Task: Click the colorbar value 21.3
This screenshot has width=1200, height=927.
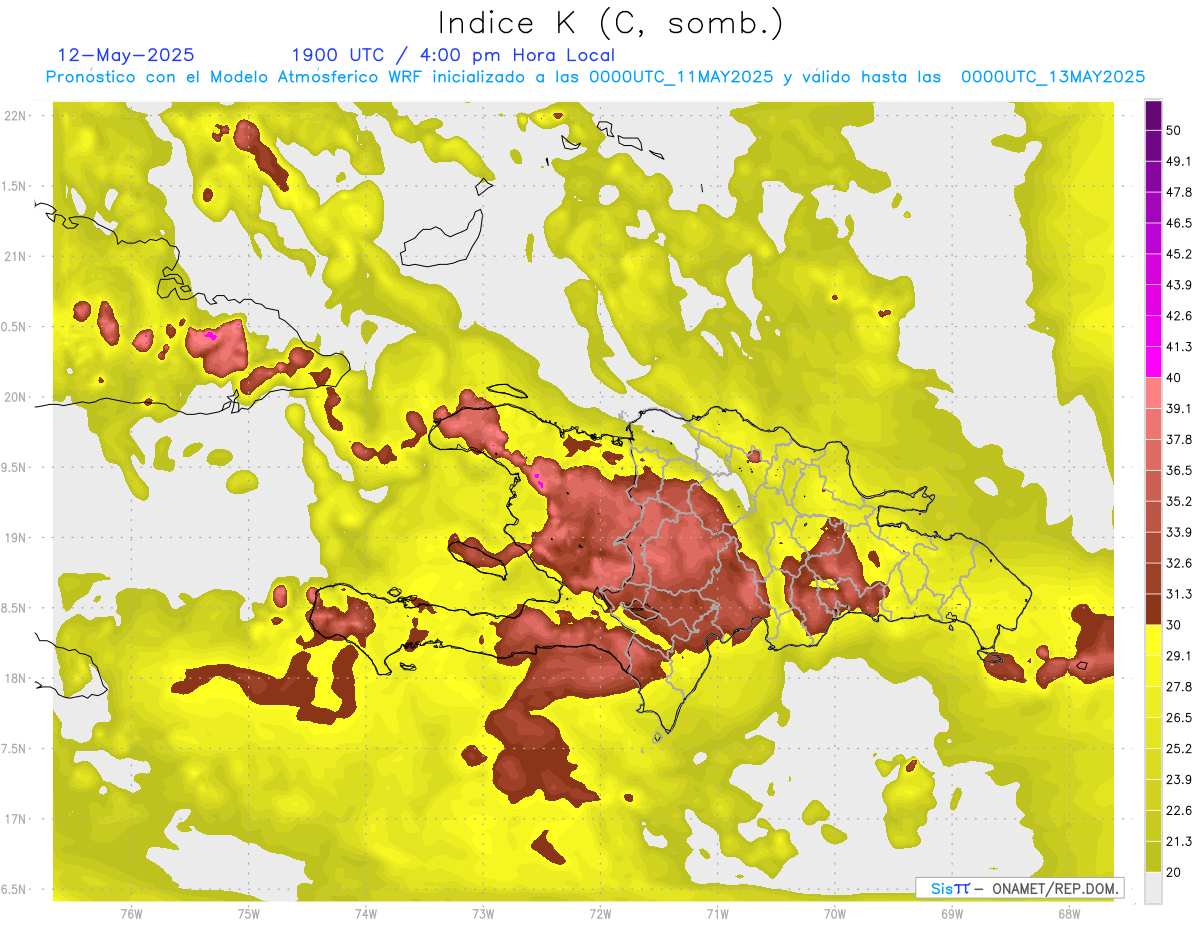Action: coord(1179,841)
